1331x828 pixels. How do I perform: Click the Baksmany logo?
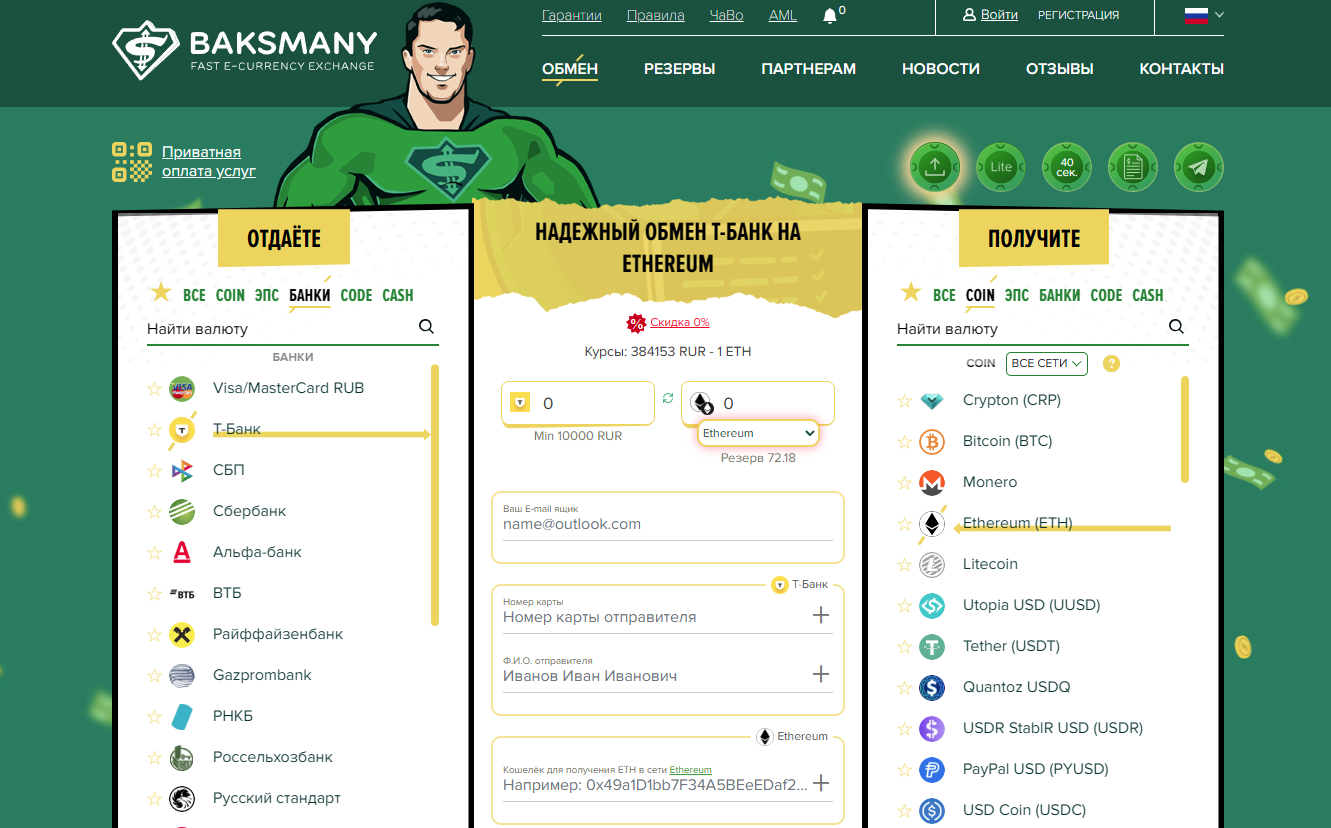tap(245, 51)
